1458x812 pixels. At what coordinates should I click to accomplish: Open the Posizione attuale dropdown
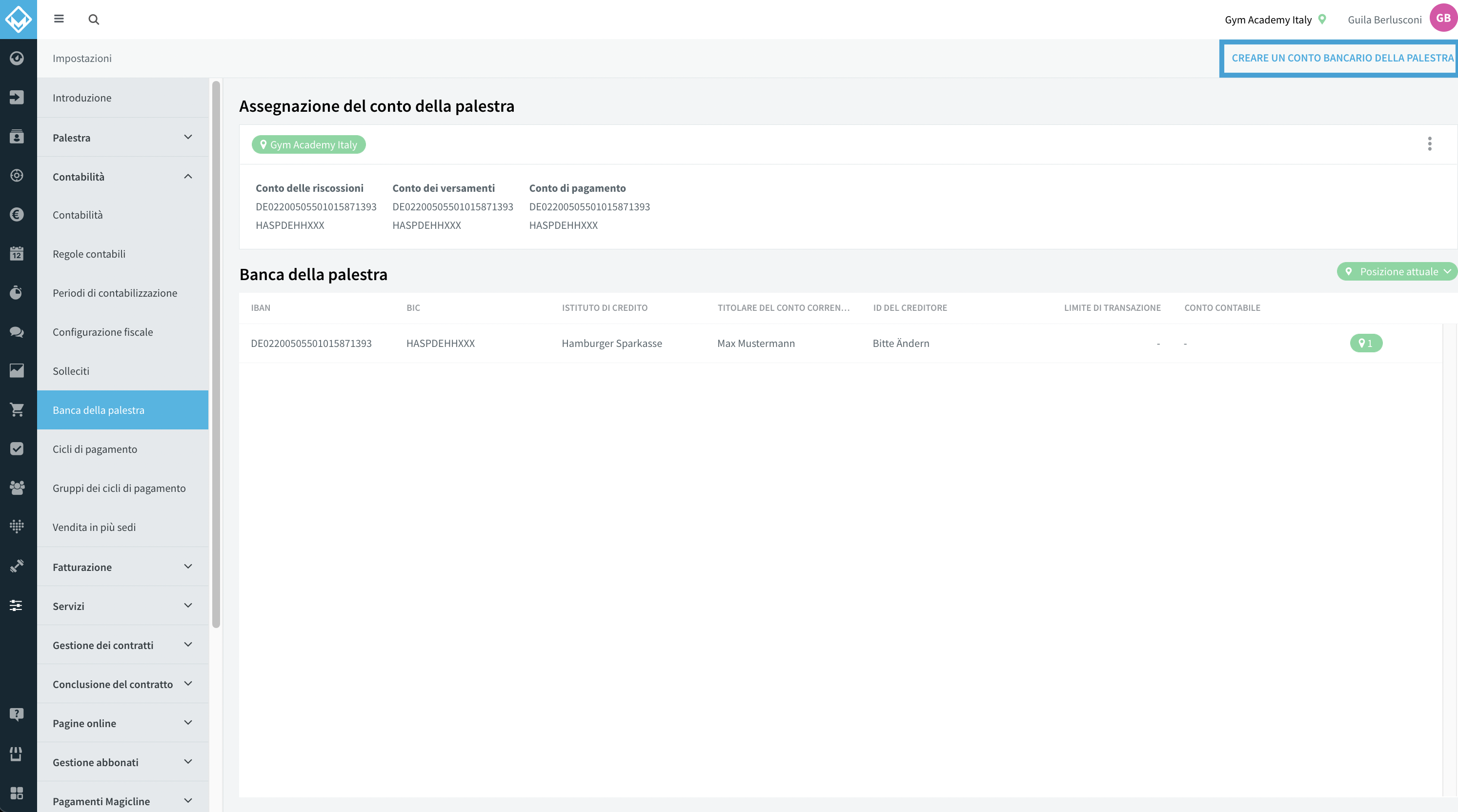(1397, 272)
